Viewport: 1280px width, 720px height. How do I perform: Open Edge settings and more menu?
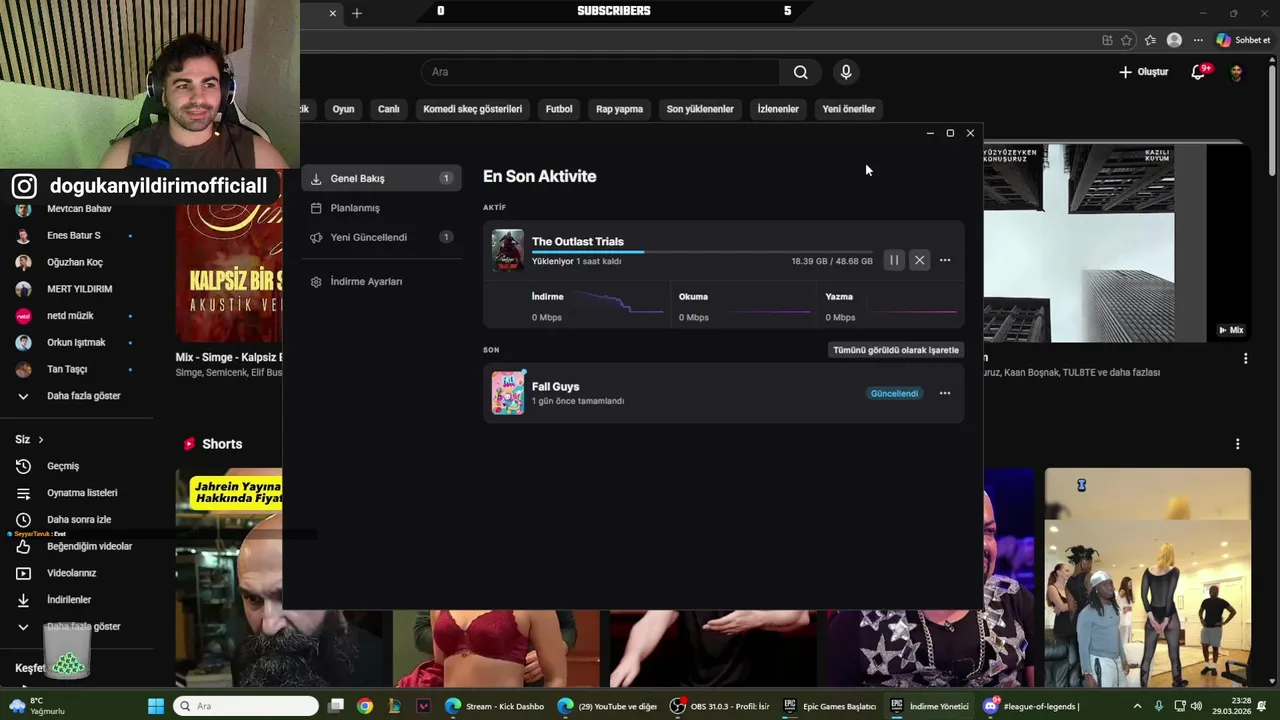(1198, 40)
